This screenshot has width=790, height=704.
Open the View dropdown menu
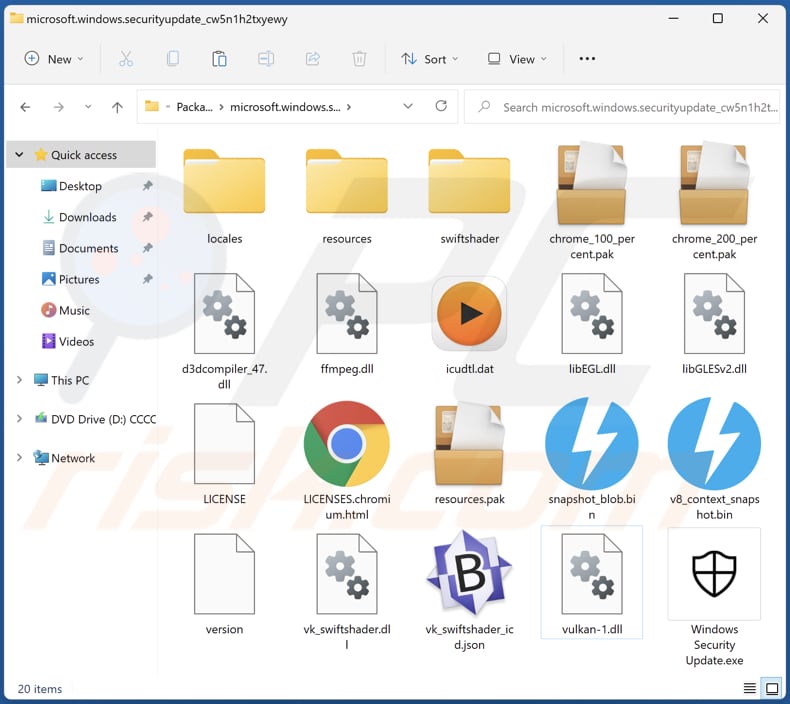click(x=517, y=59)
